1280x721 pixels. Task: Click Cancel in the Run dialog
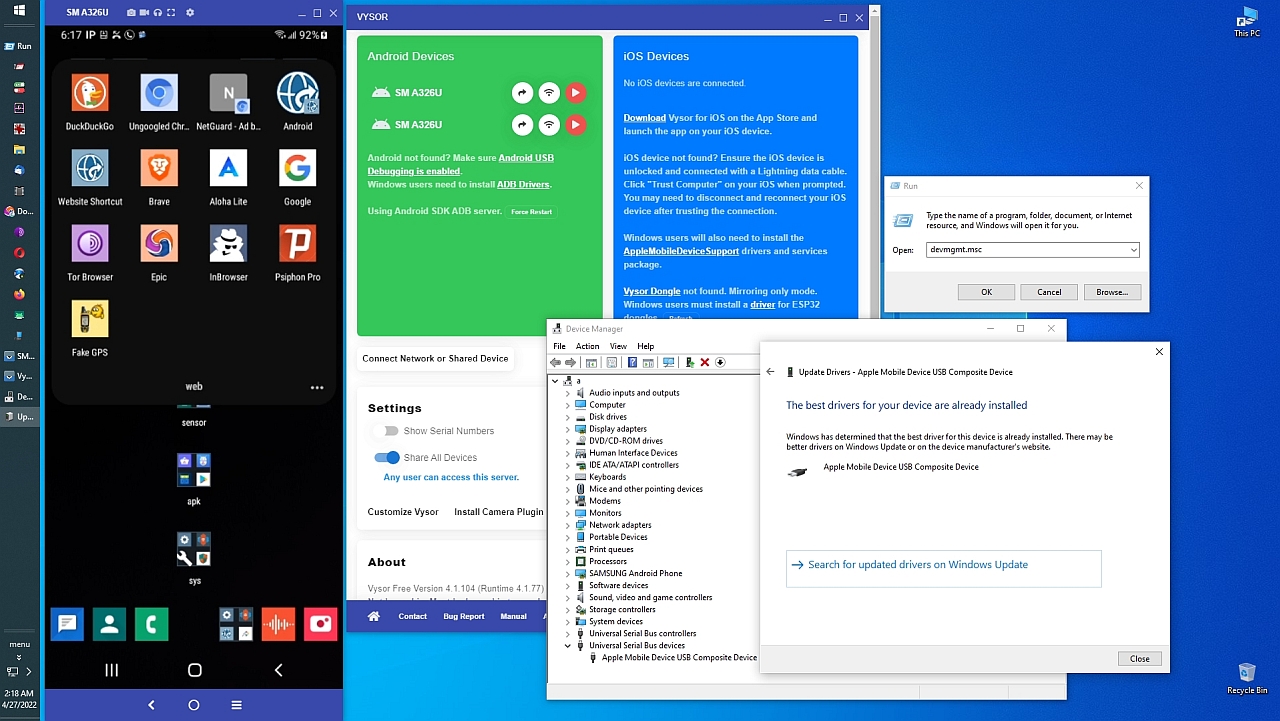pos(1049,292)
